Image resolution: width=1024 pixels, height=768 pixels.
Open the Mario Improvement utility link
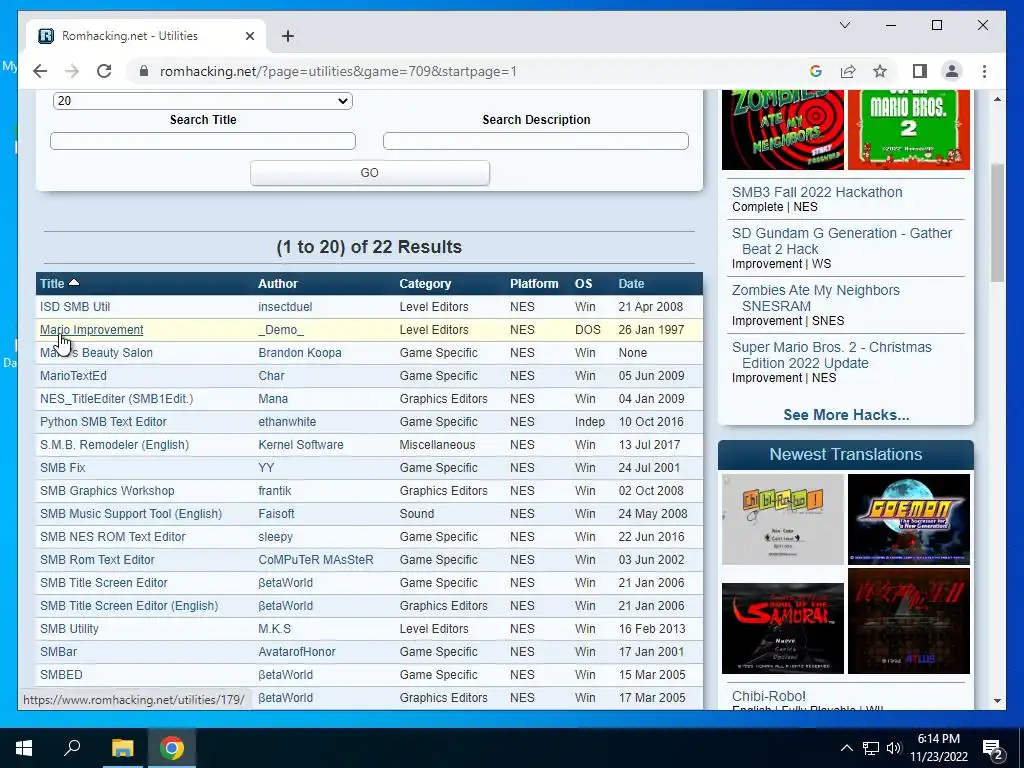click(91, 330)
